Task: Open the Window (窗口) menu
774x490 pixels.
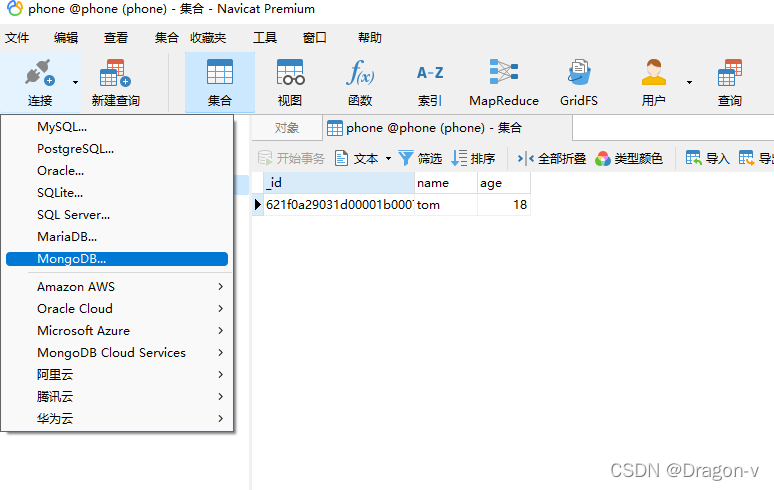Action: pyautogui.click(x=315, y=38)
